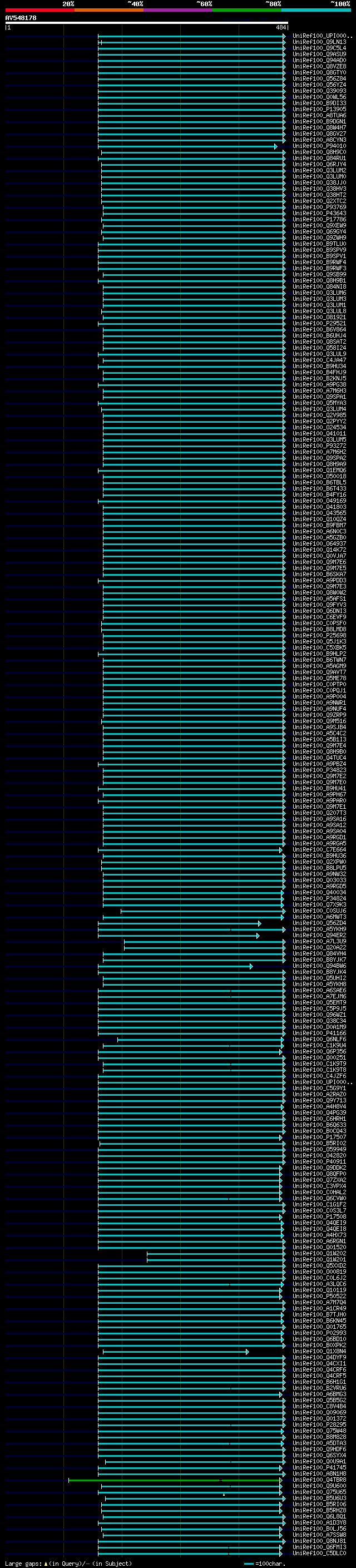The height and width of the screenshot is (1568, 356).
Task: Click the UniRef100_Q03033 label
Action: 319,880
